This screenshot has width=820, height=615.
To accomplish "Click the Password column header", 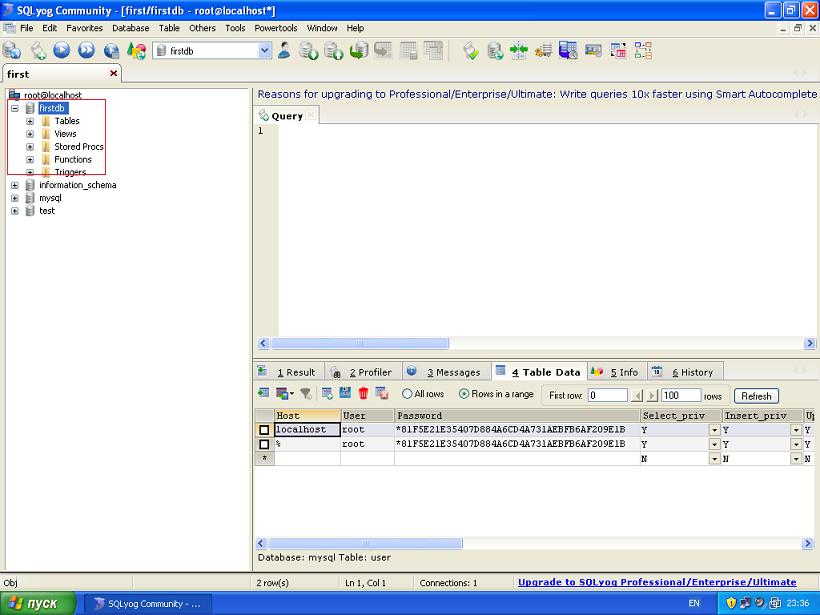I will click(x=517, y=416).
